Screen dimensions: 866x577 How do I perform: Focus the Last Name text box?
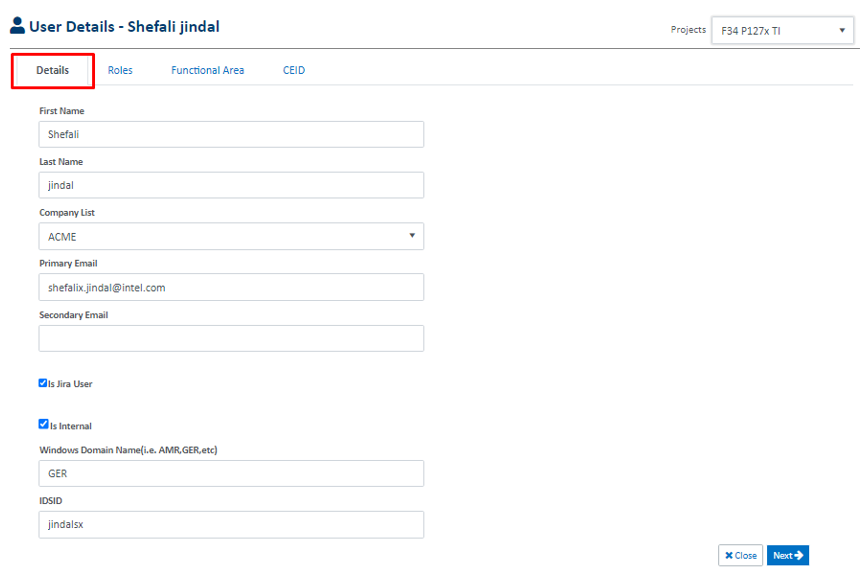tap(231, 185)
